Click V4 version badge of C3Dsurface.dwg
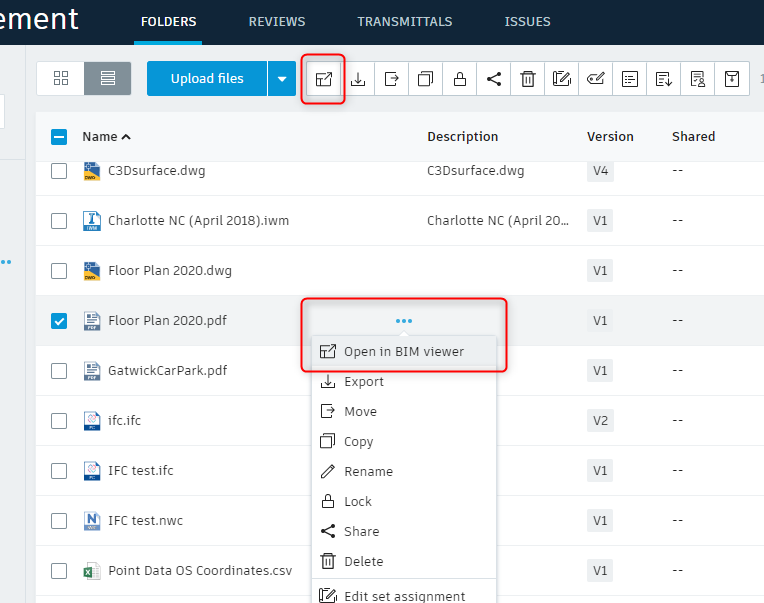 pos(600,171)
